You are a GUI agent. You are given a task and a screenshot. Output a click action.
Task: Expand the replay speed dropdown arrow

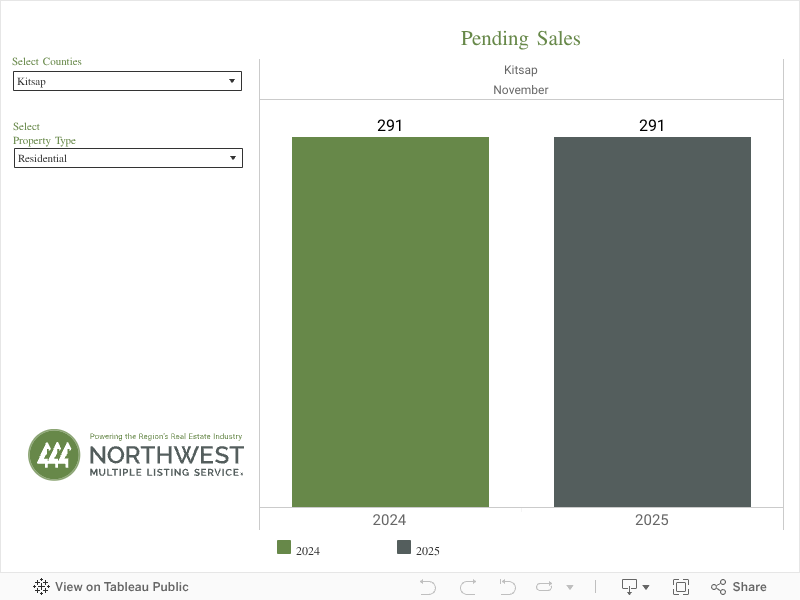click(570, 587)
